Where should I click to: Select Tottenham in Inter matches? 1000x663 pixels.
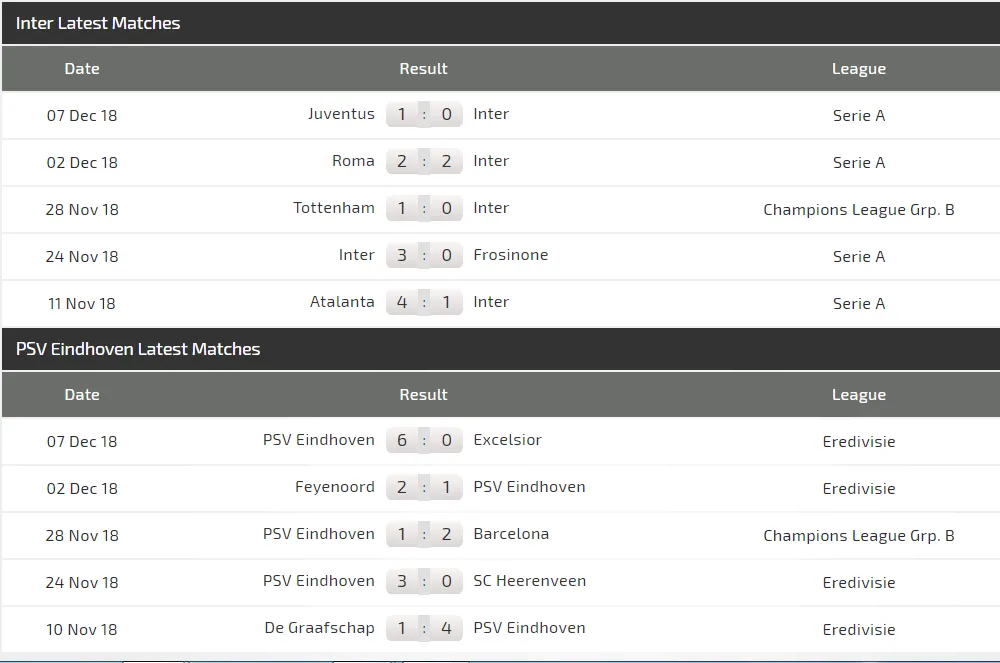[x=334, y=208]
